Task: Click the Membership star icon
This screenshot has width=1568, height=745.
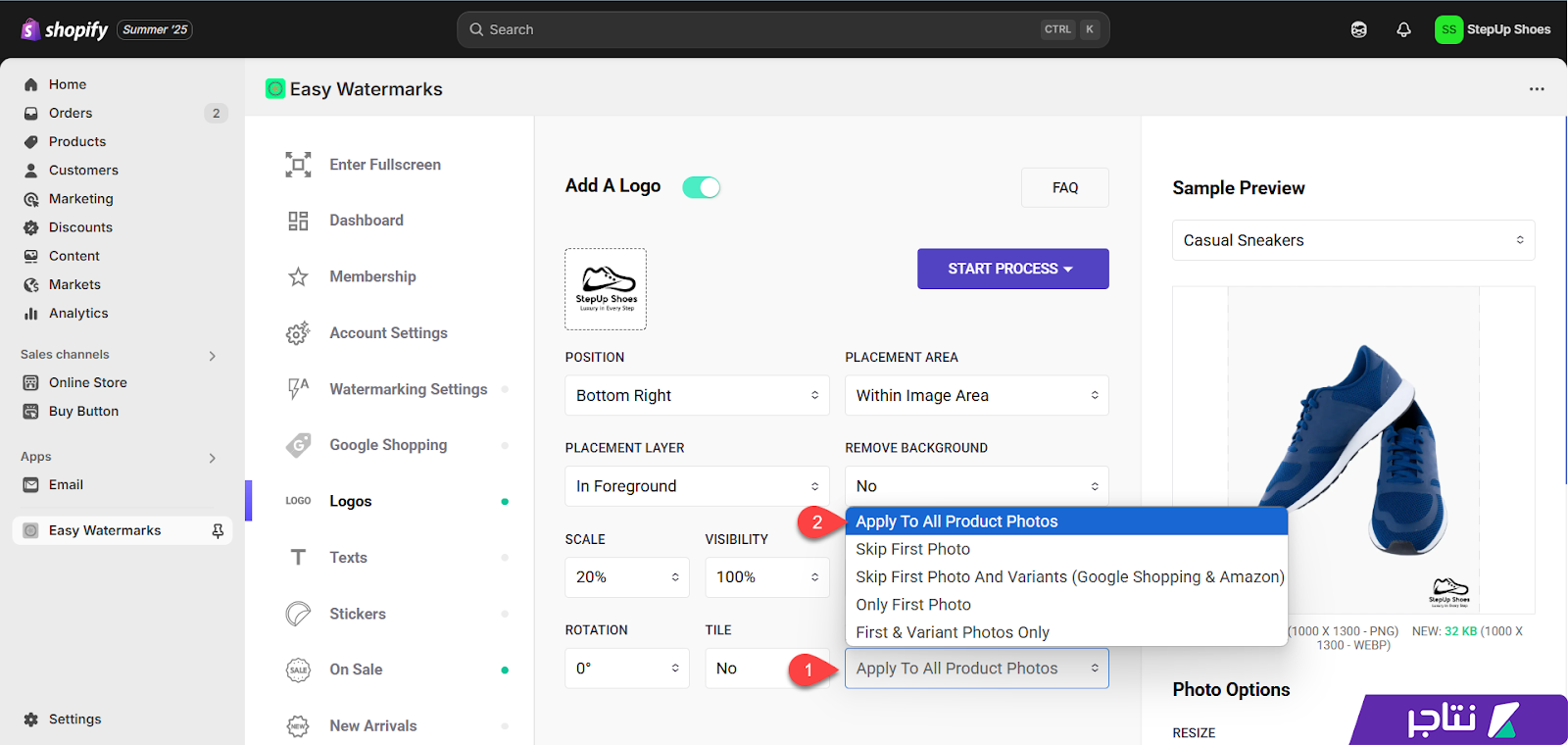Action: pos(298,276)
